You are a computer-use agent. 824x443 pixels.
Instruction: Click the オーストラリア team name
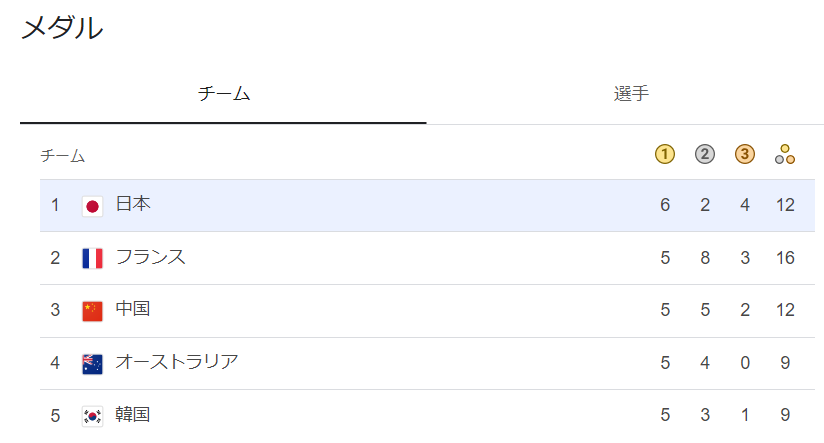(177, 362)
